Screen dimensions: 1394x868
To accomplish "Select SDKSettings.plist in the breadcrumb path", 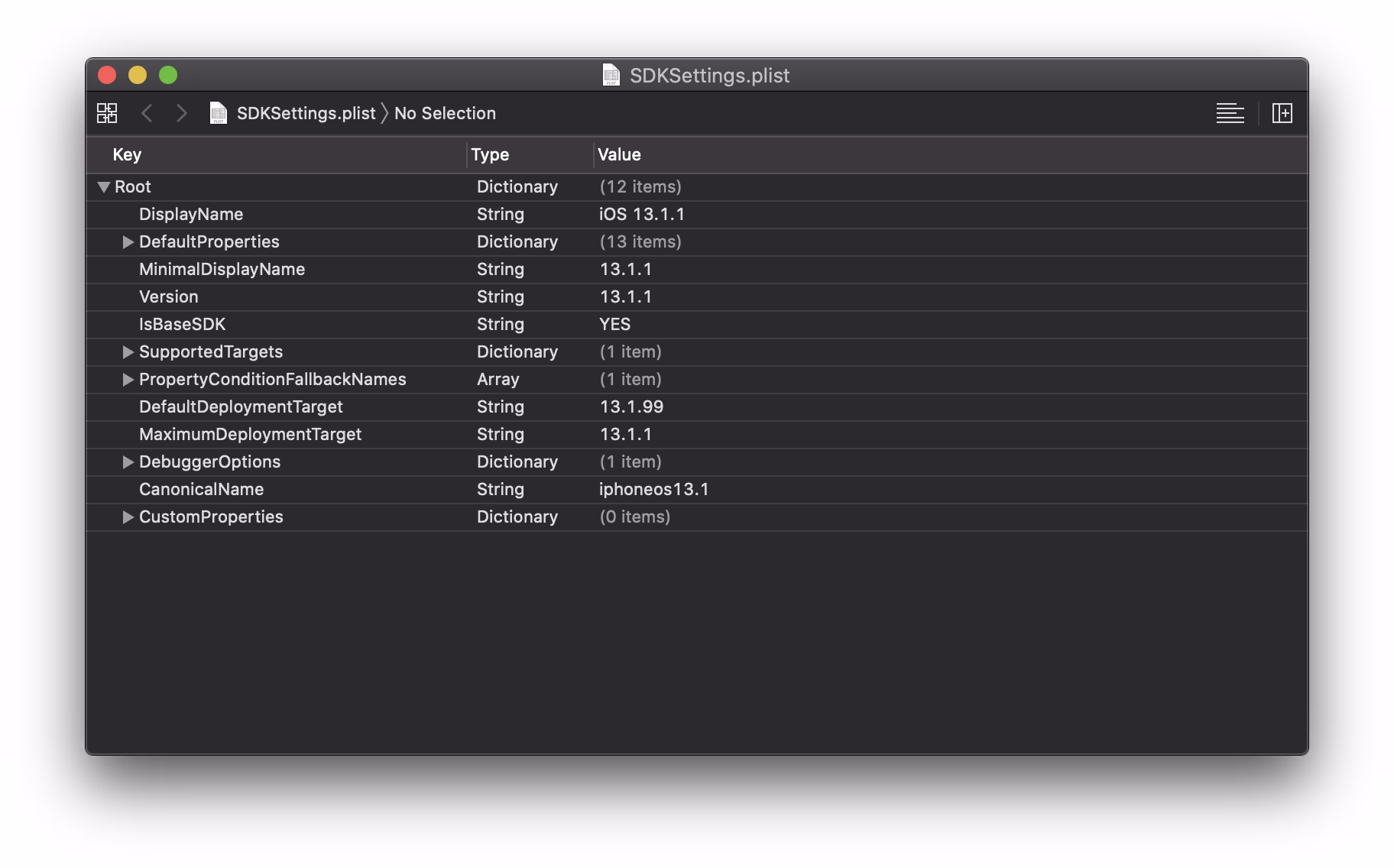I will pyautogui.click(x=306, y=113).
